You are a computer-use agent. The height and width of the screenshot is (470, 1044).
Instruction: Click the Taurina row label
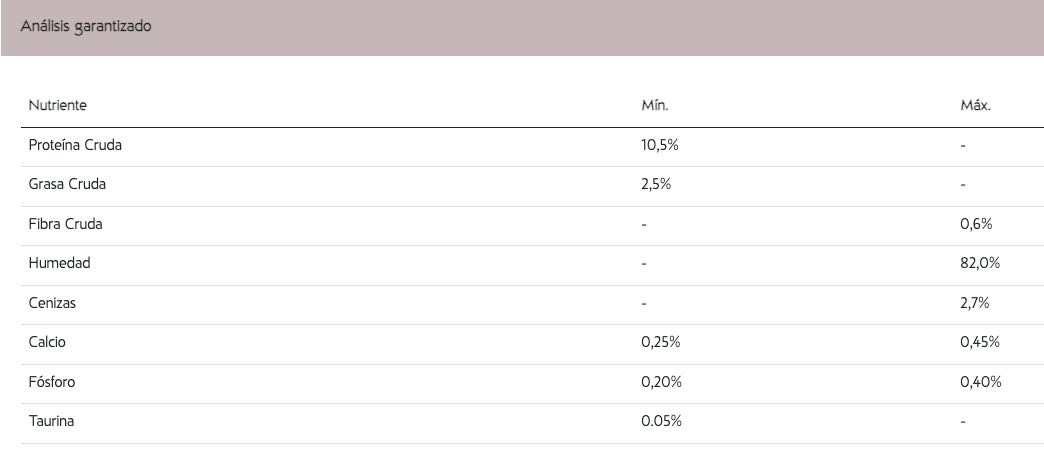[51, 421]
